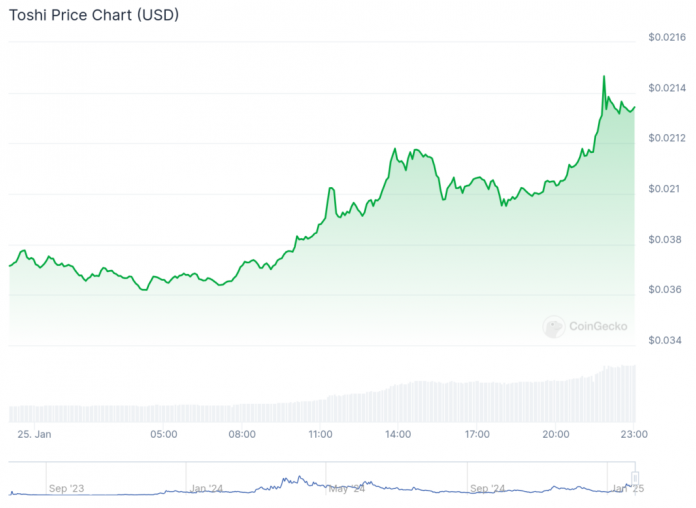Click the 23:00 time axis label

tap(634, 434)
